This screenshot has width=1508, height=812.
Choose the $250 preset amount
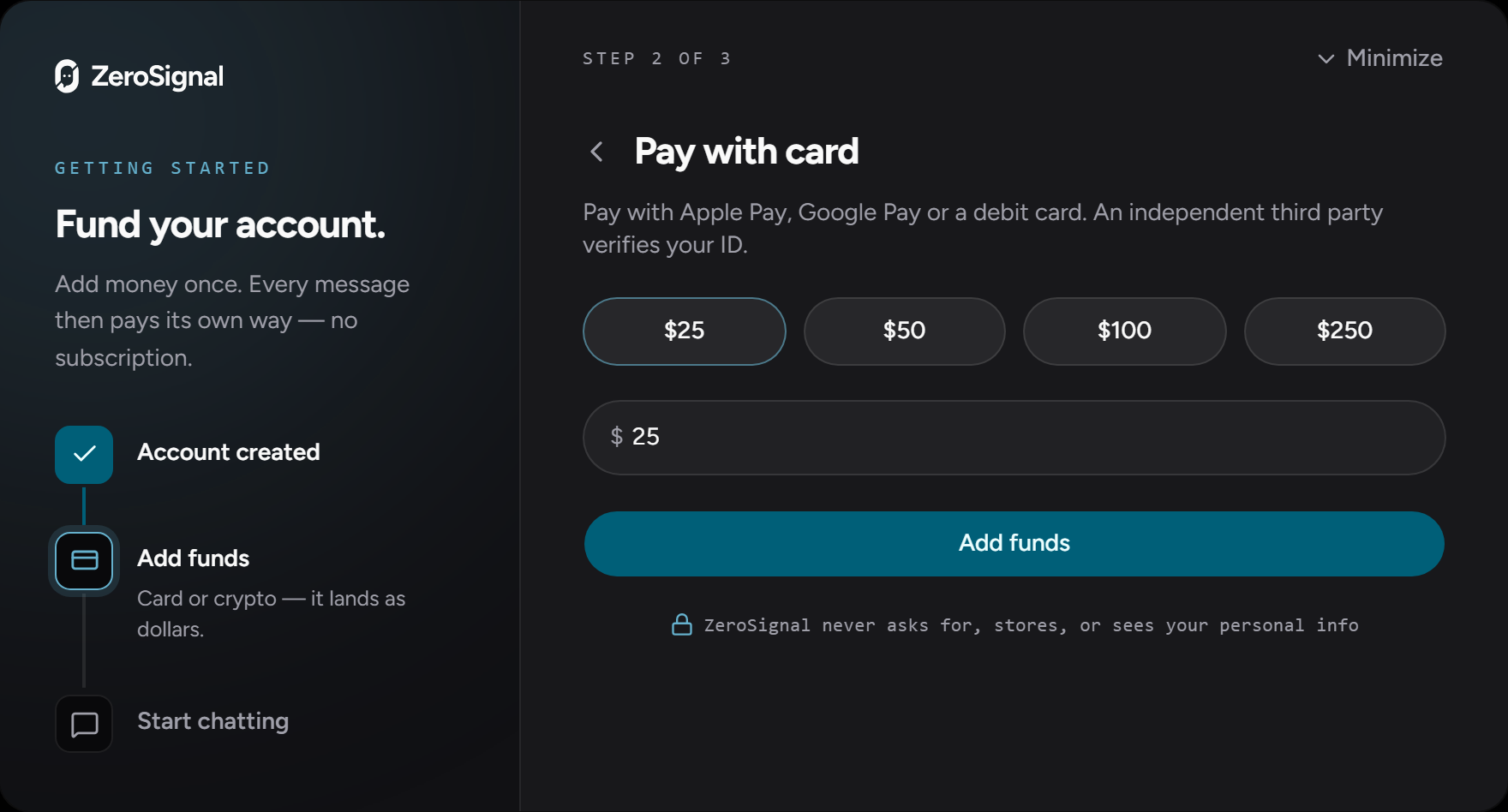click(x=1345, y=331)
